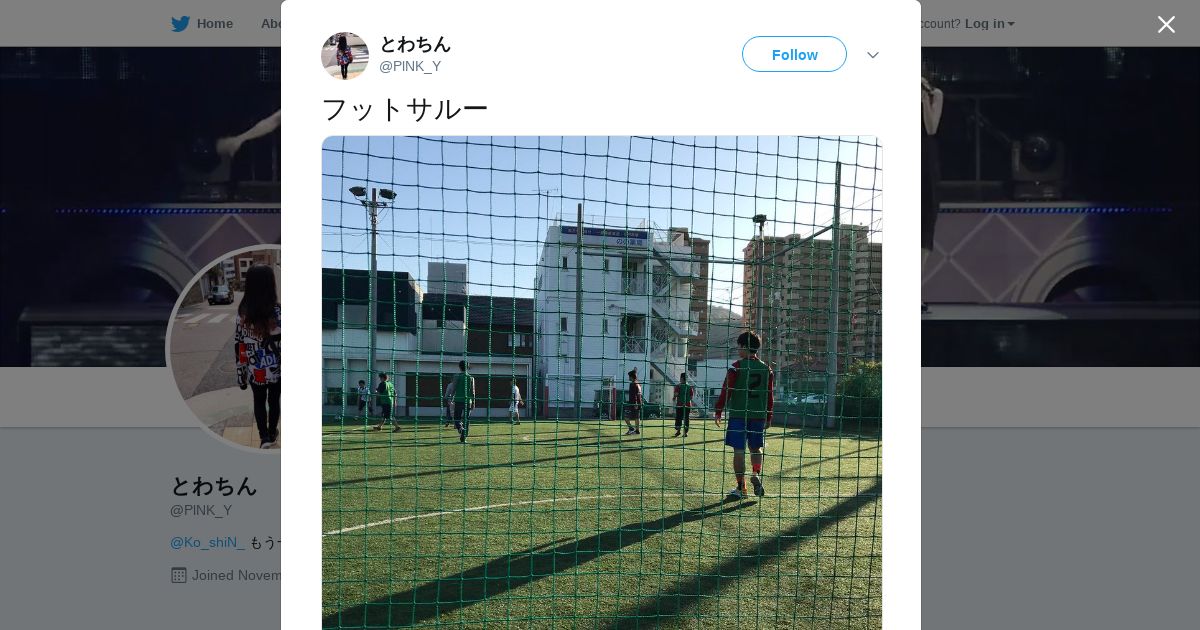Click the @PINK_Y handle in the tweet popup

pos(410,66)
